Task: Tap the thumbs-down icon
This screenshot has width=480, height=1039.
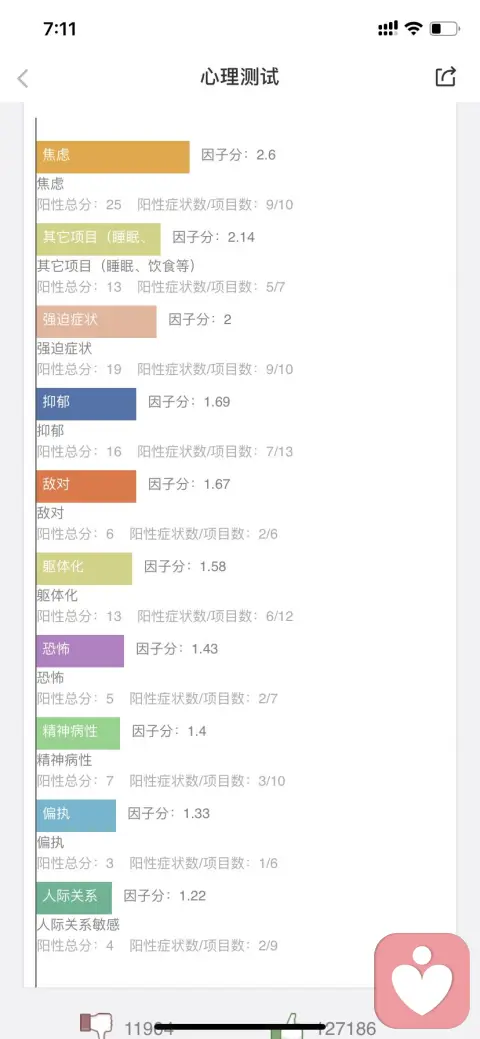Action: (97, 1026)
